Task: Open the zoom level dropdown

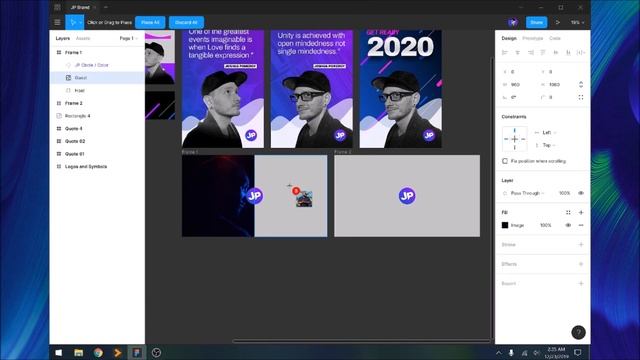Action: pyautogui.click(x=577, y=22)
